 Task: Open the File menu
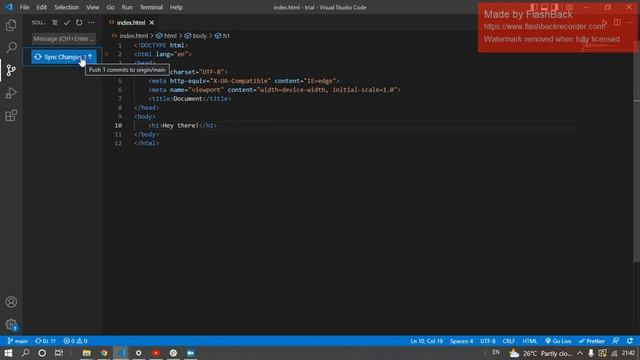coord(24,7)
